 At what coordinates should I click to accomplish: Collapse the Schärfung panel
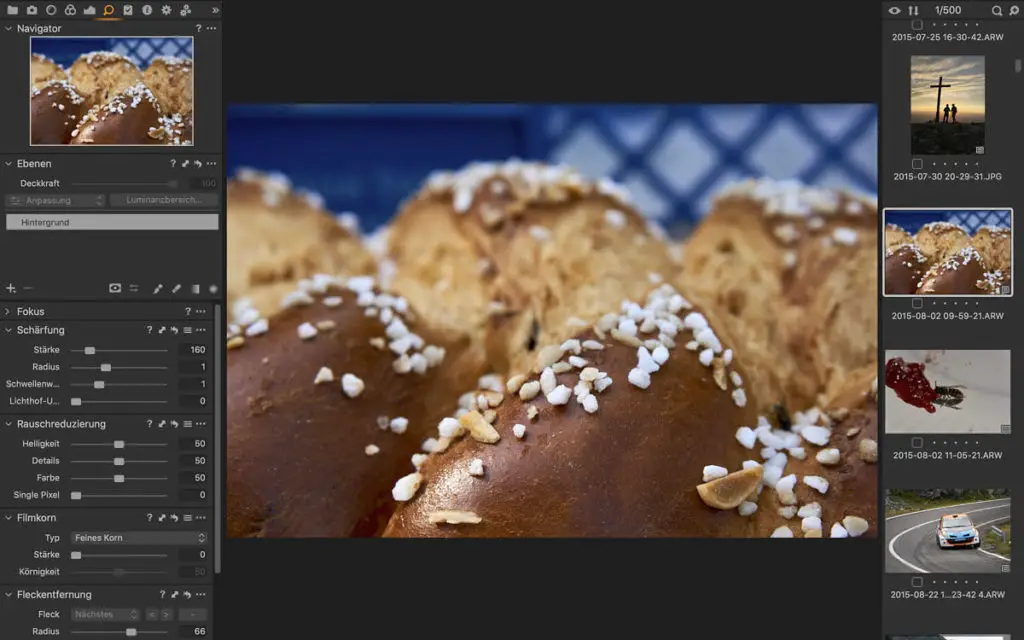[x=8, y=330]
